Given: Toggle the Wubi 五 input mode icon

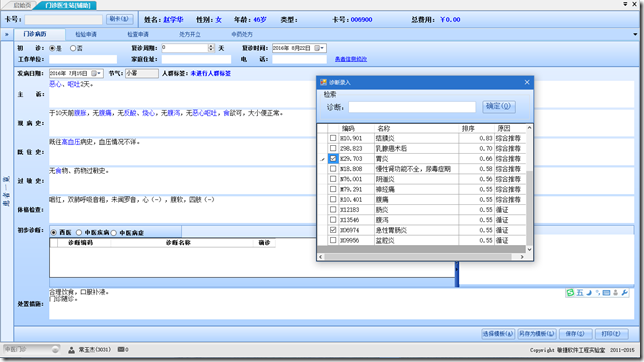Looking at the screenshot, I should click(580, 293).
